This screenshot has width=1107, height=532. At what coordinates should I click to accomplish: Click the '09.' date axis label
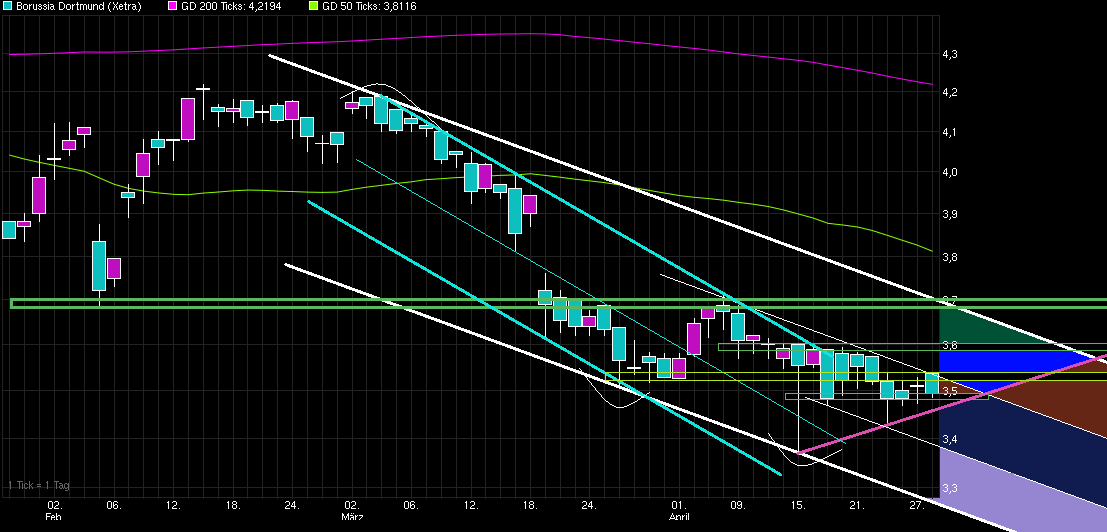(x=738, y=506)
